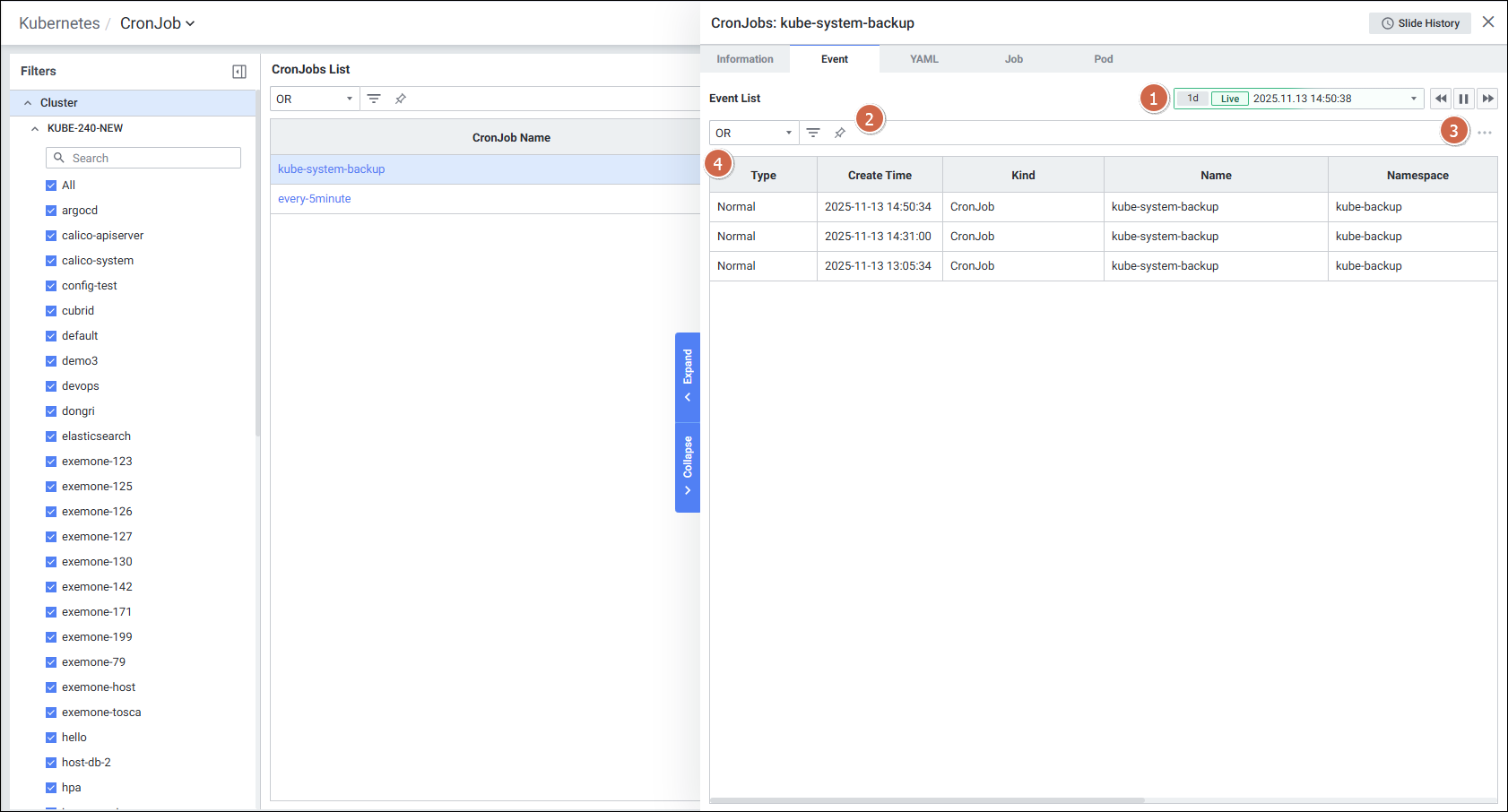The height and width of the screenshot is (812, 1508).
Task: Fast forward the event time range
Action: (1487, 99)
